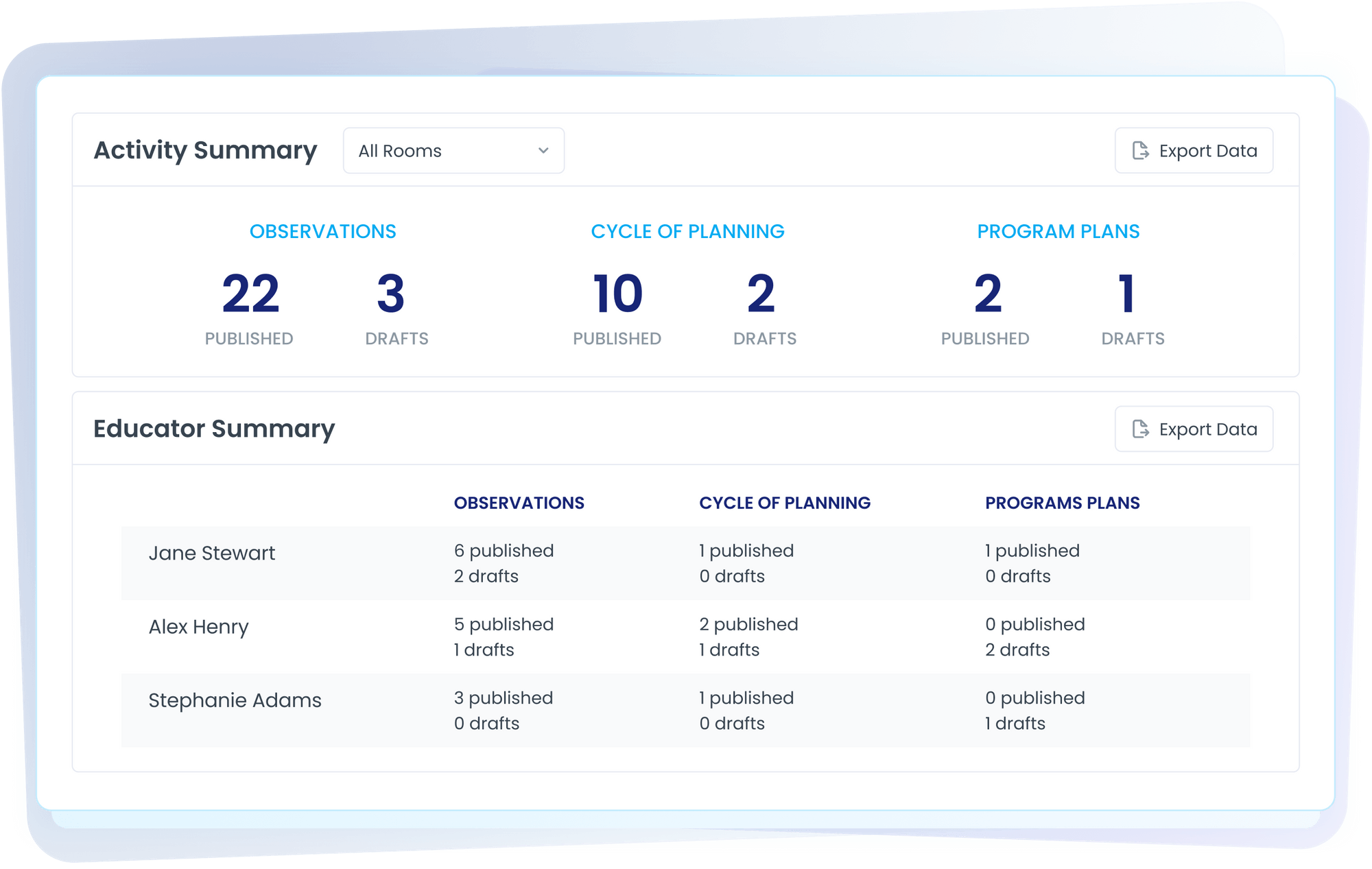Select the Alex Henry educator name

pos(198,627)
